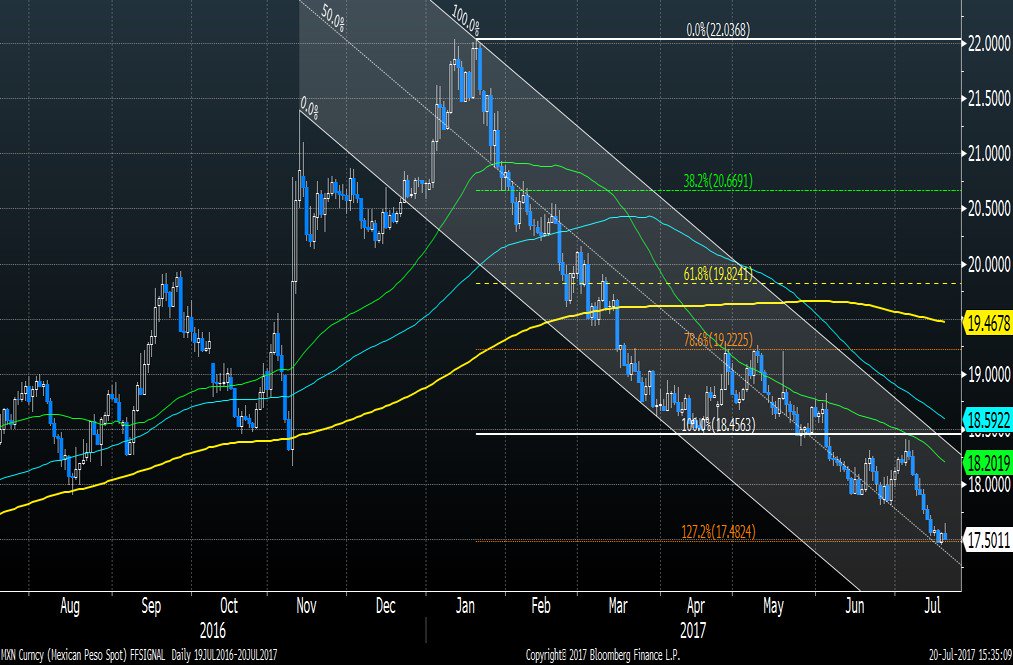
Task: Click the 2017 year label
Action: click(693, 629)
